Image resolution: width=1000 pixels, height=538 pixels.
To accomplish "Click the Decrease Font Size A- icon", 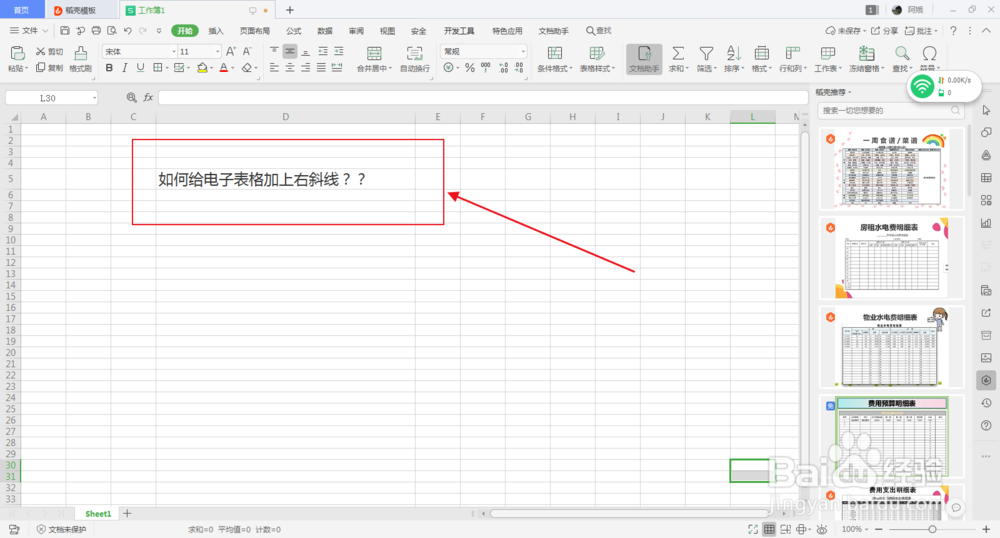I will pos(247,52).
